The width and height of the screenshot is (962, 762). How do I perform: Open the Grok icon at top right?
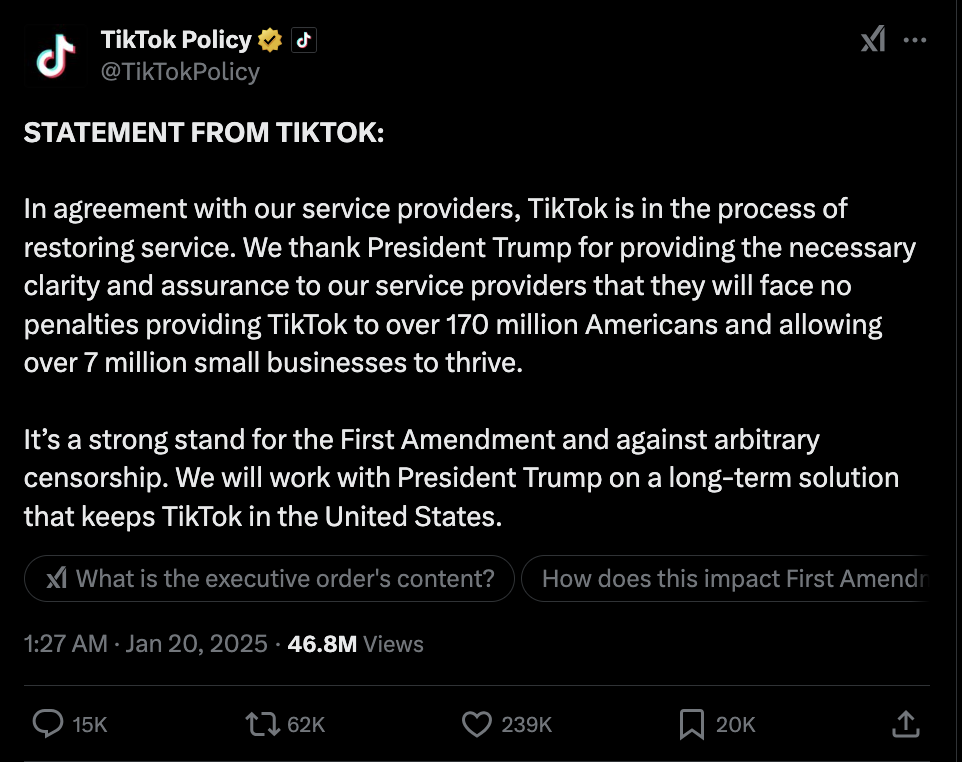point(873,40)
